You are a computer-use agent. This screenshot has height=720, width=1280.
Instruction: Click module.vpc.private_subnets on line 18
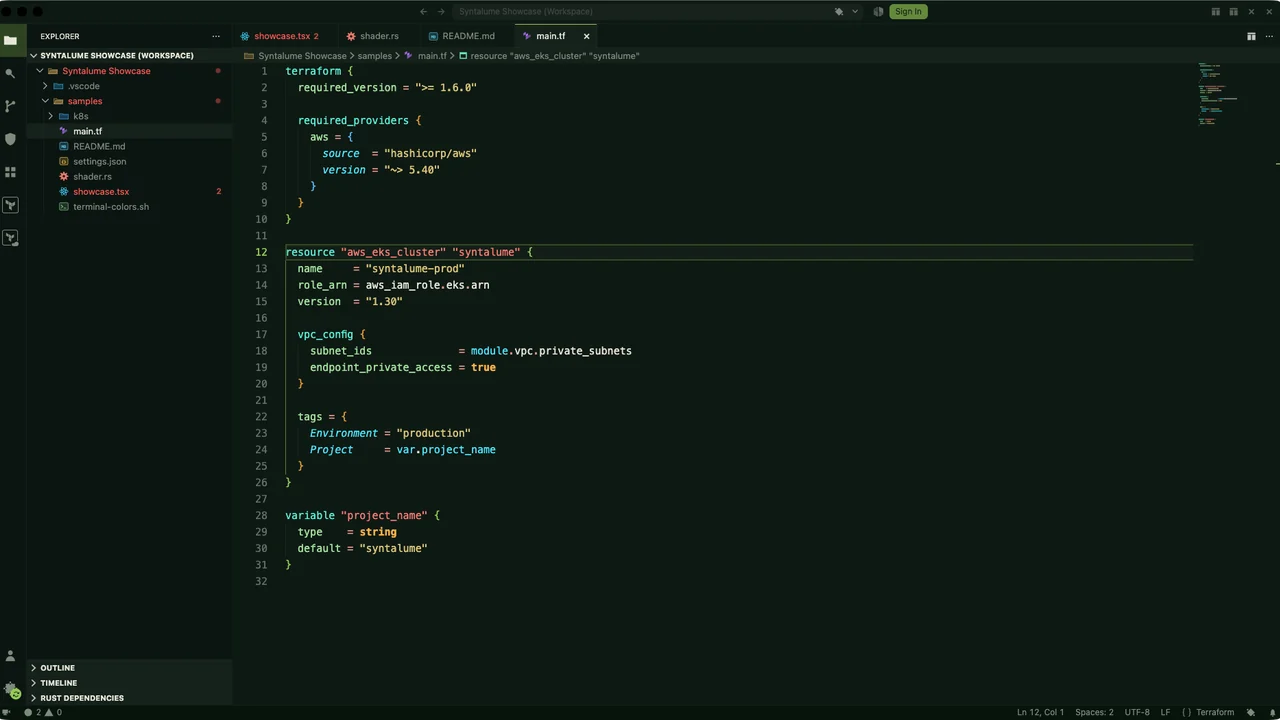click(x=551, y=351)
